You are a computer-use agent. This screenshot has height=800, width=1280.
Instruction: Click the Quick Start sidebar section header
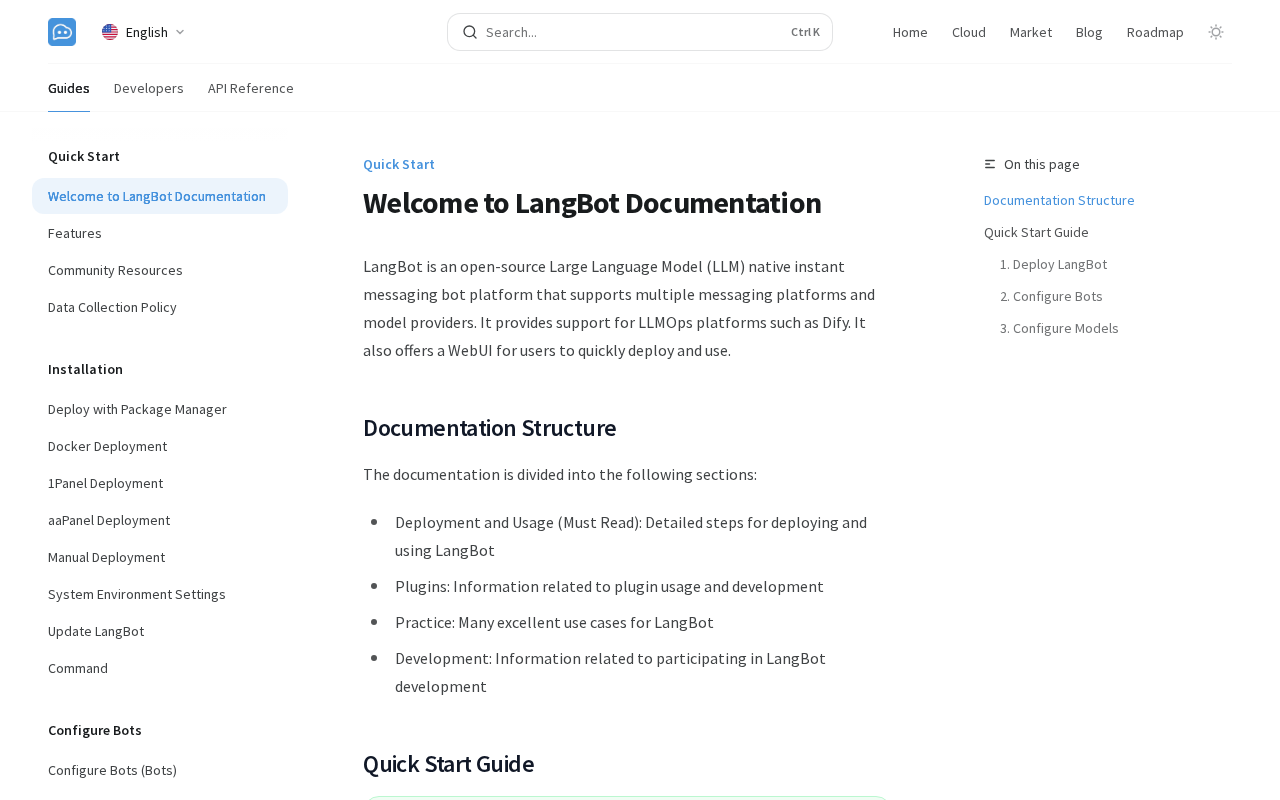click(x=84, y=156)
